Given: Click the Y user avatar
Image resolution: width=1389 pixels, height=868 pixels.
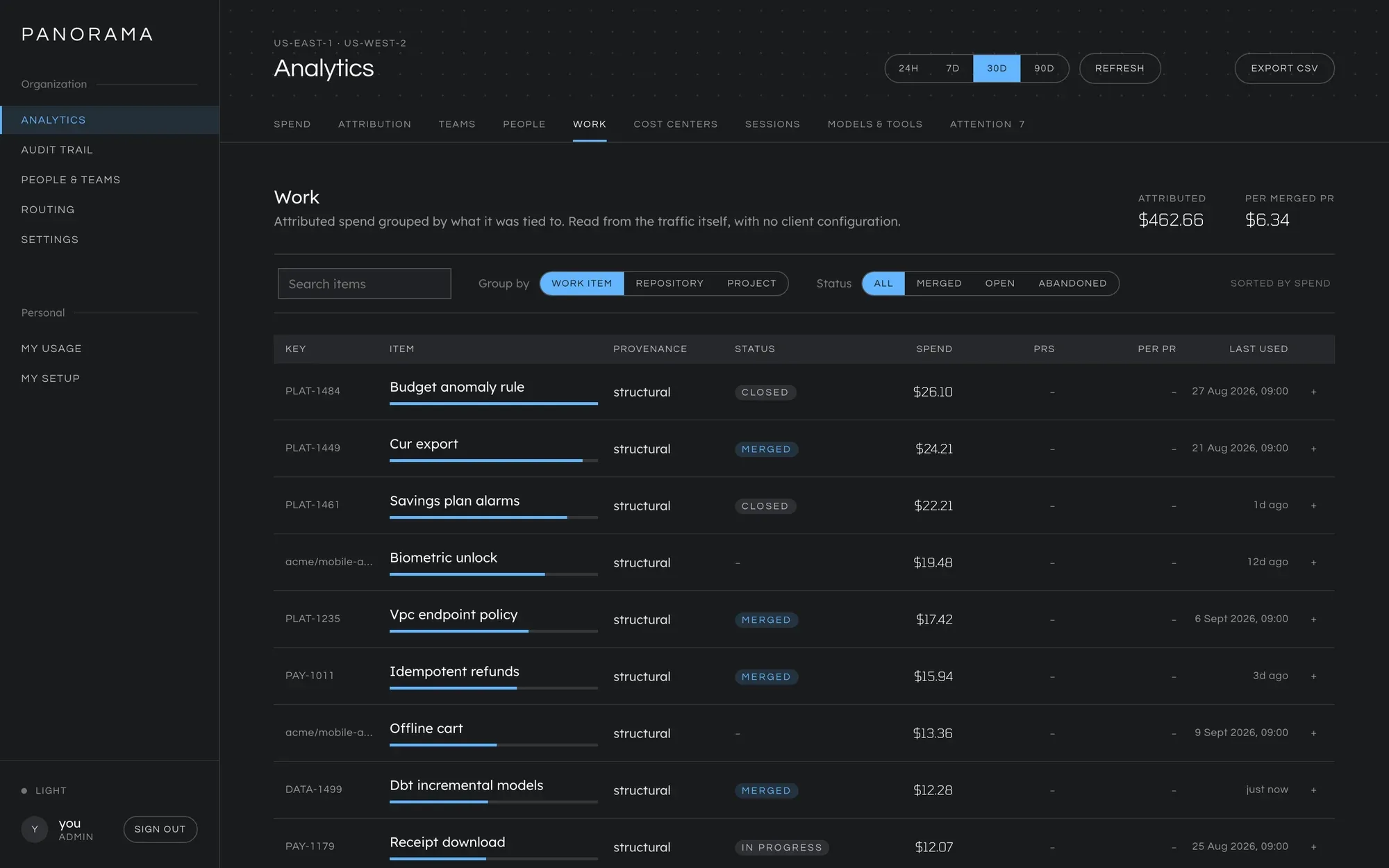Looking at the screenshot, I should [x=35, y=829].
